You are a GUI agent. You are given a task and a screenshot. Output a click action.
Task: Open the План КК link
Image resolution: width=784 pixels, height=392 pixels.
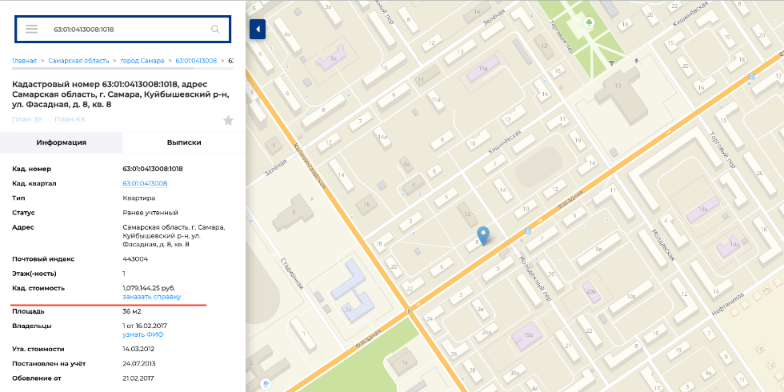[70, 119]
